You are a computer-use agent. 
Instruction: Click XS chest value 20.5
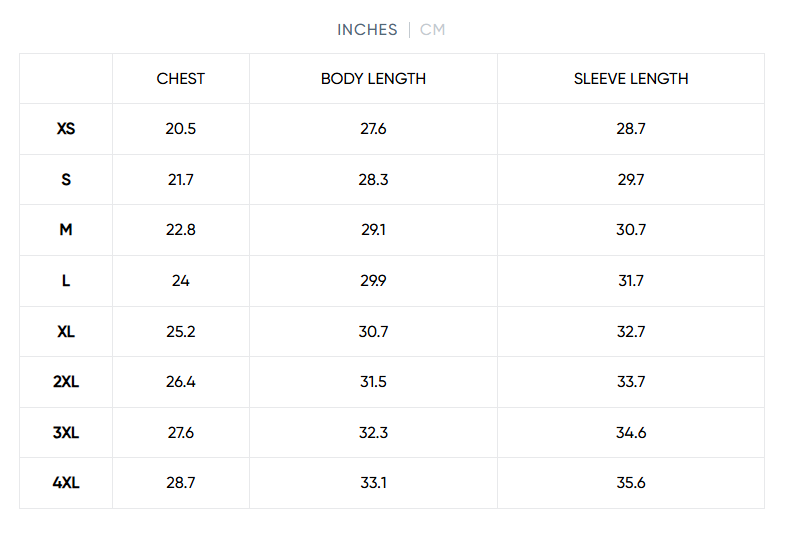(x=181, y=129)
